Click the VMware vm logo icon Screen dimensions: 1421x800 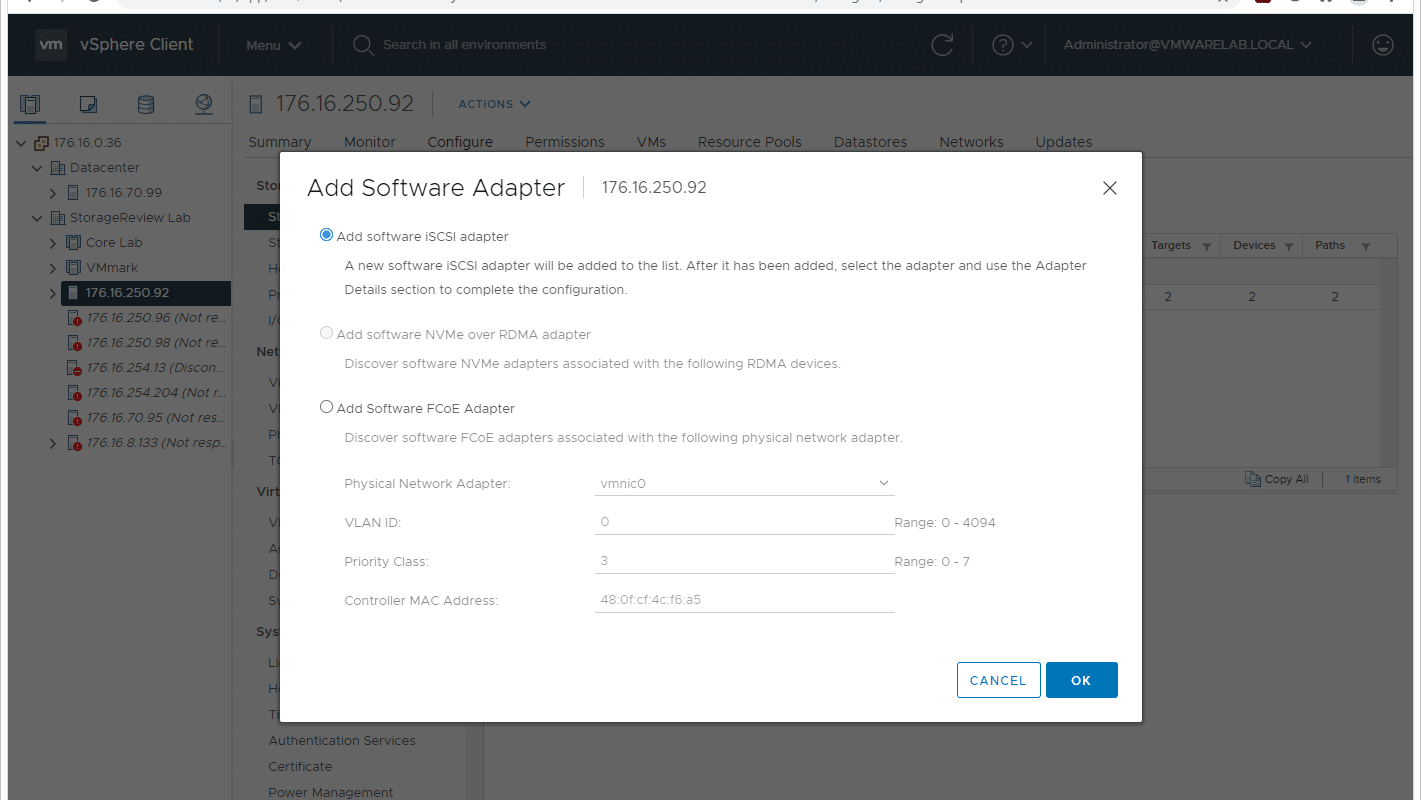[51, 45]
